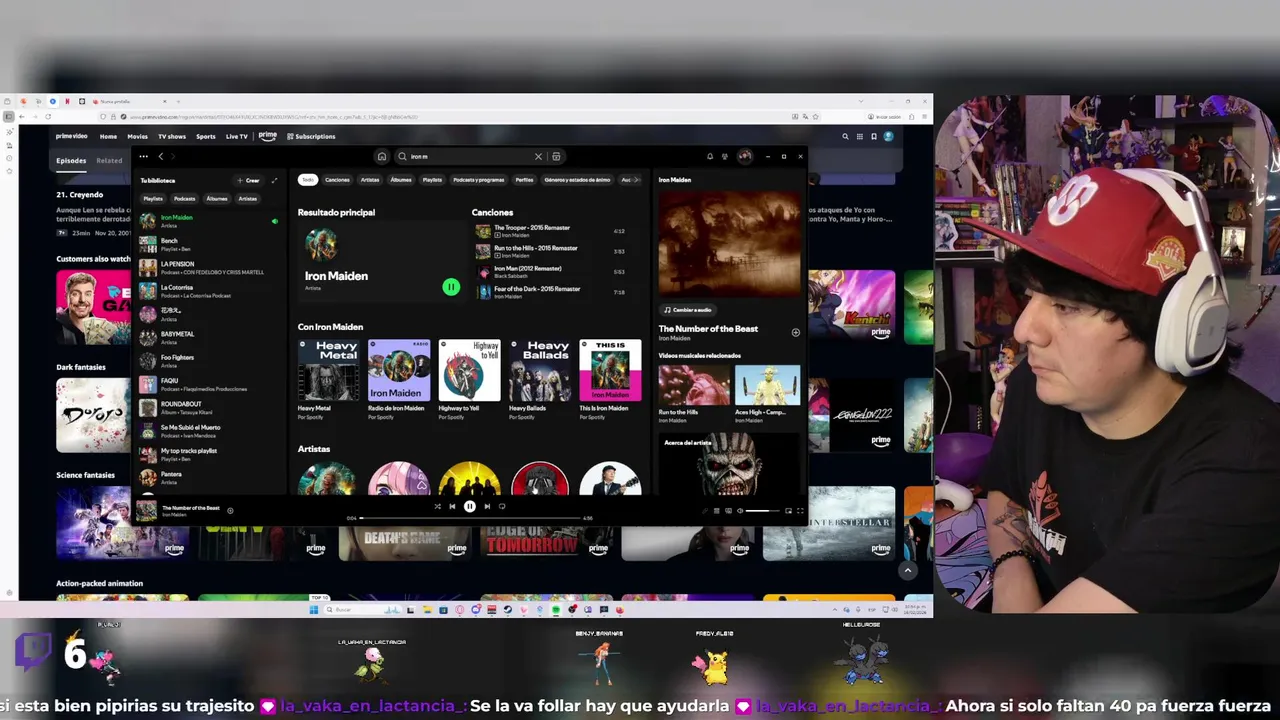Open the Heavy Metal playlist card
Screen dimensions: 1280x720
point(329,380)
